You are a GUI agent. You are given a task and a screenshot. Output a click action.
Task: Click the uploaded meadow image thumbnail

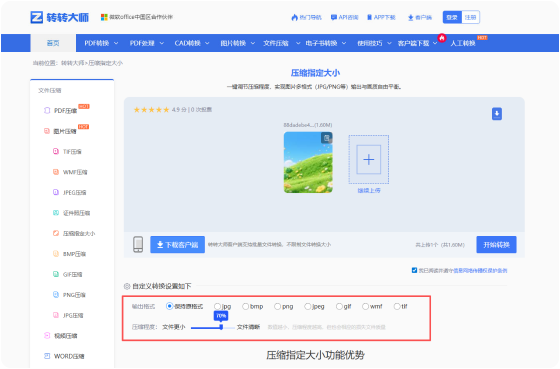pos(308,162)
